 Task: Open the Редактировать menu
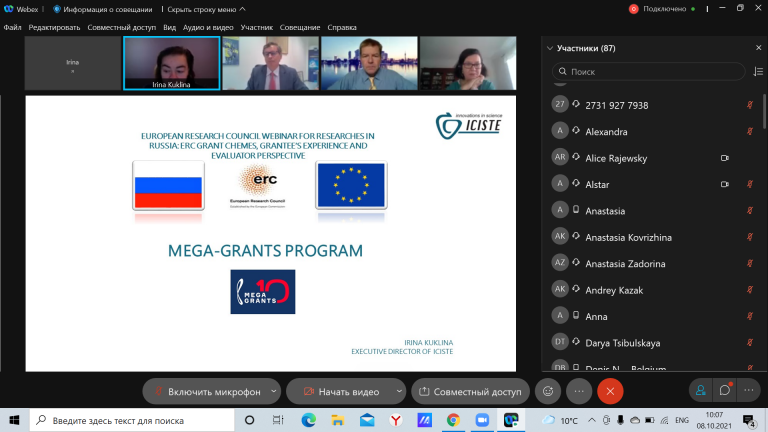54,27
